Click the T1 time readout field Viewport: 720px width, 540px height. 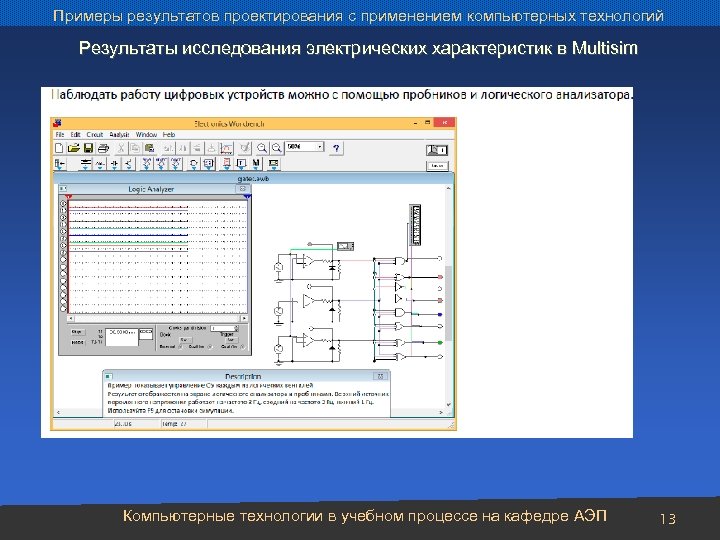(122, 332)
